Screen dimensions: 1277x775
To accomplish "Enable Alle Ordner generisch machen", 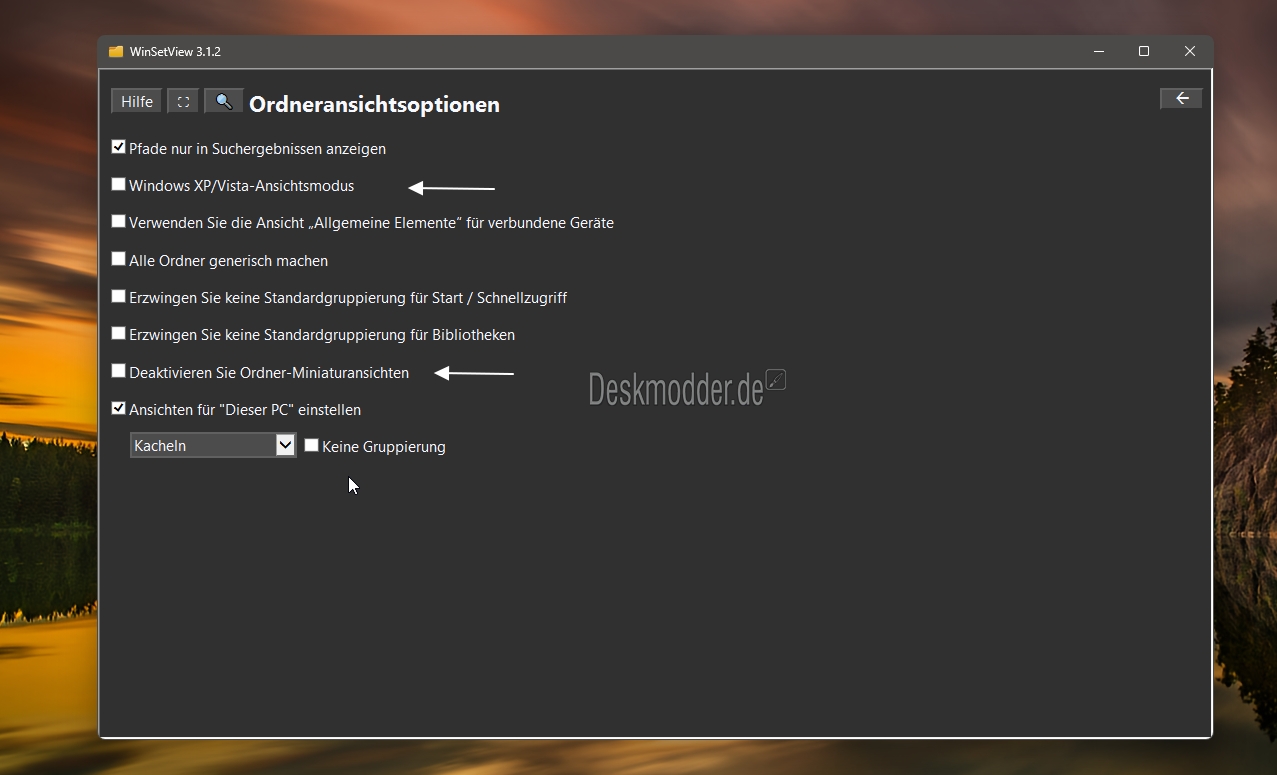I will 119,259.
